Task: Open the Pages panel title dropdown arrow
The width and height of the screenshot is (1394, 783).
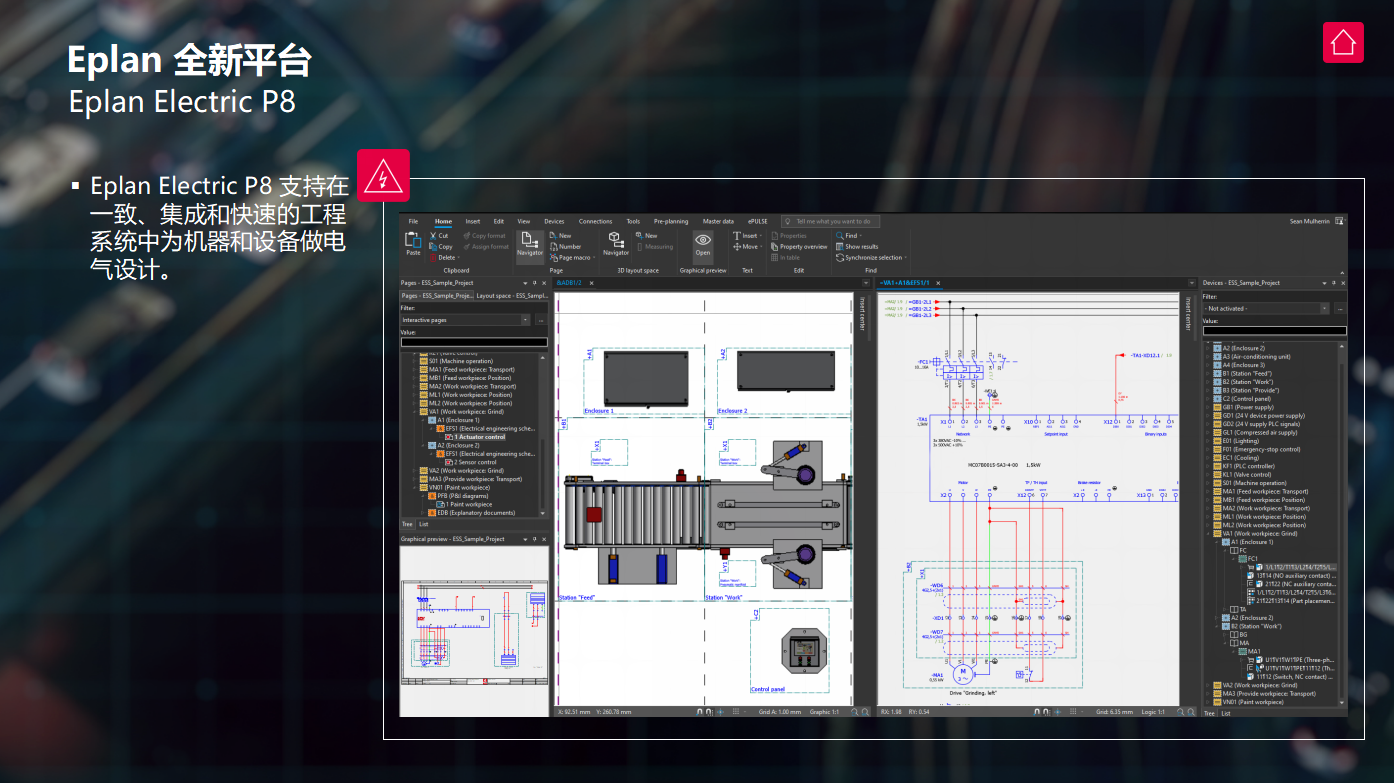Action: coord(525,283)
